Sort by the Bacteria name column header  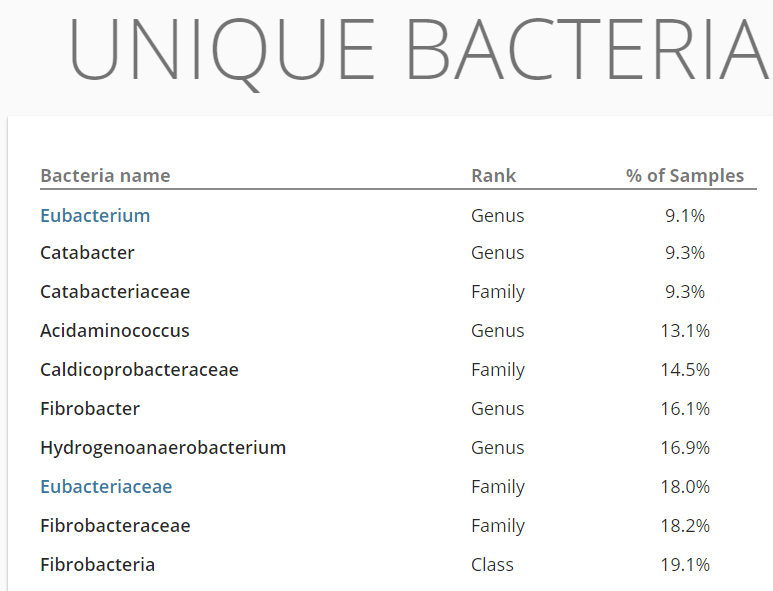click(x=105, y=176)
